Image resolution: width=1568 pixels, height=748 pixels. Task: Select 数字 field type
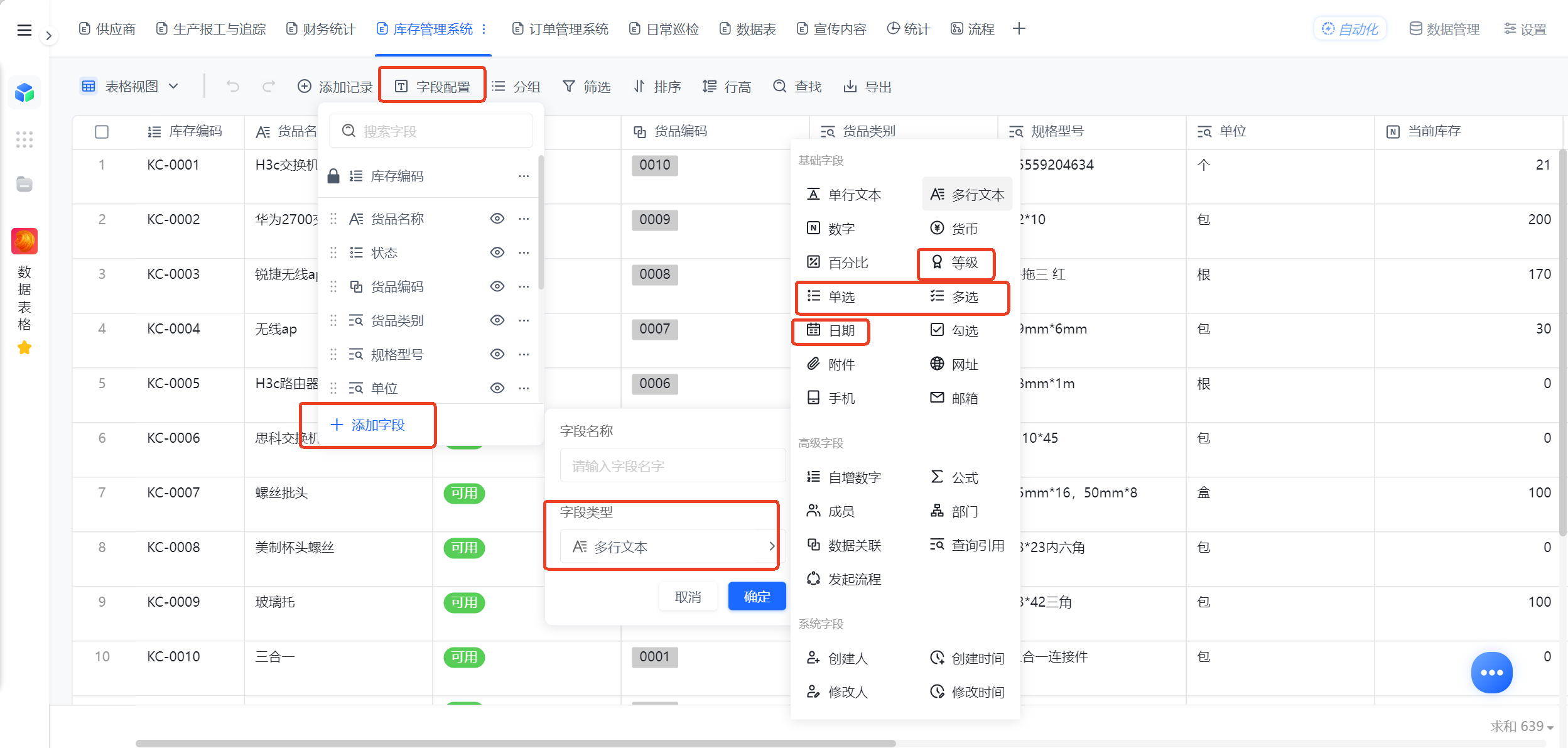(830, 229)
